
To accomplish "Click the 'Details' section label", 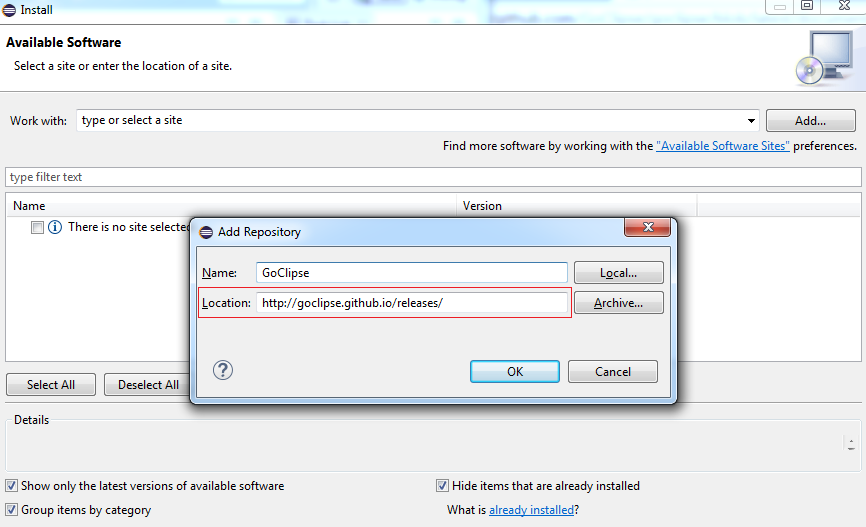I will pos(31,420).
